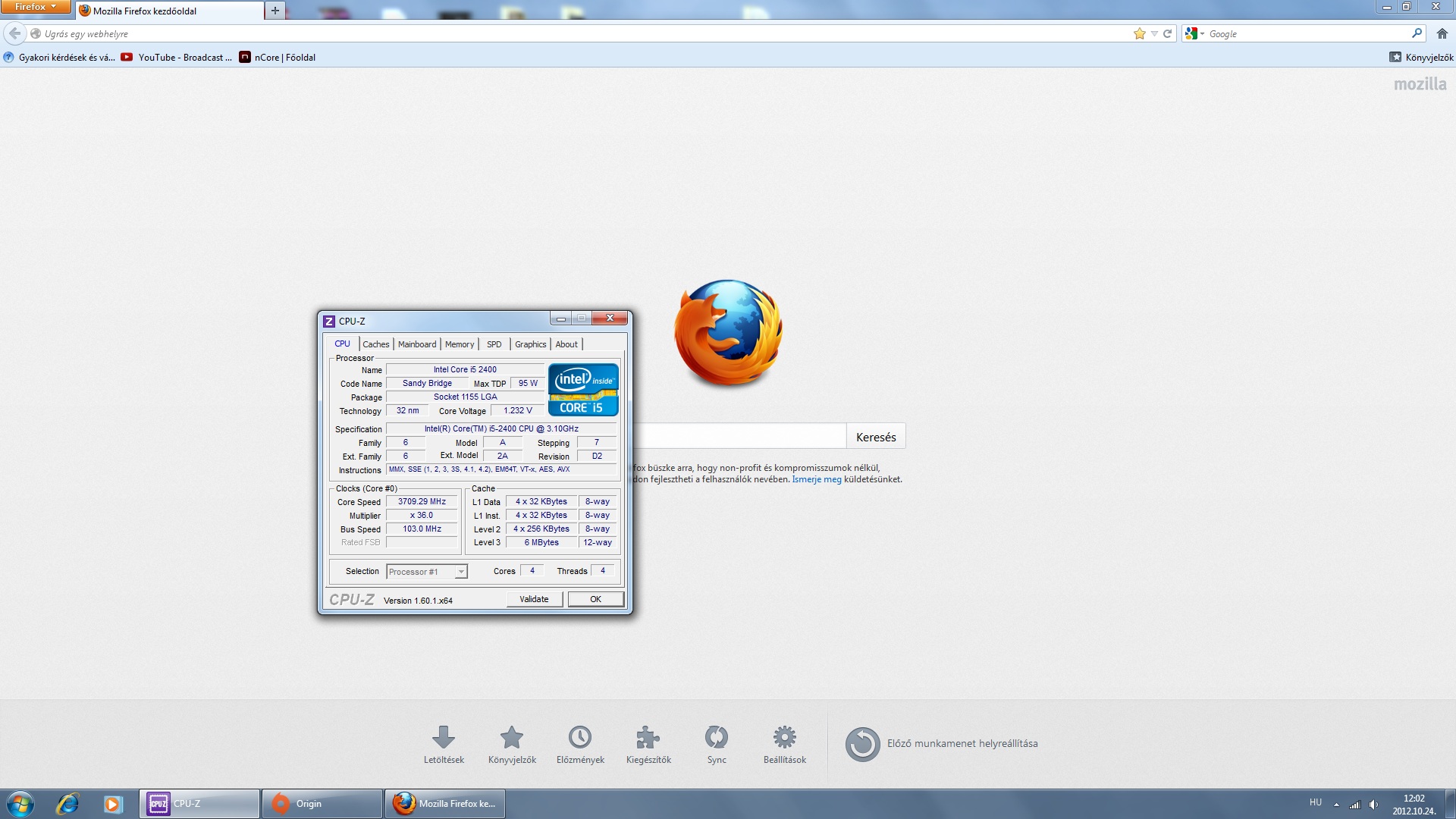Click the Socket 1155 LGA package value
The height and width of the screenshot is (819, 1456).
point(465,397)
